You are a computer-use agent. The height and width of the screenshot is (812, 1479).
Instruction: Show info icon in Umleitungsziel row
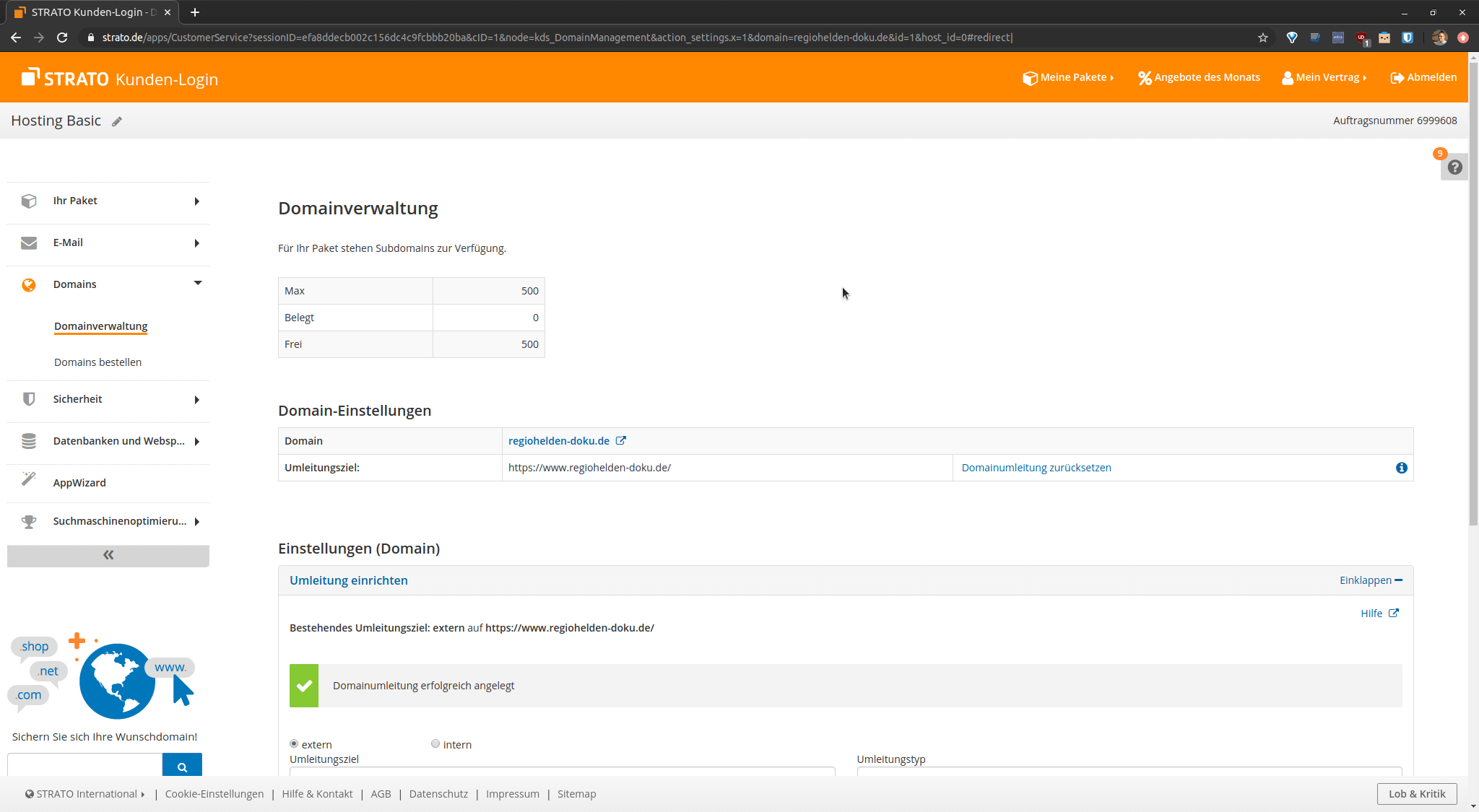pyautogui.click(x=1402, y=468)
